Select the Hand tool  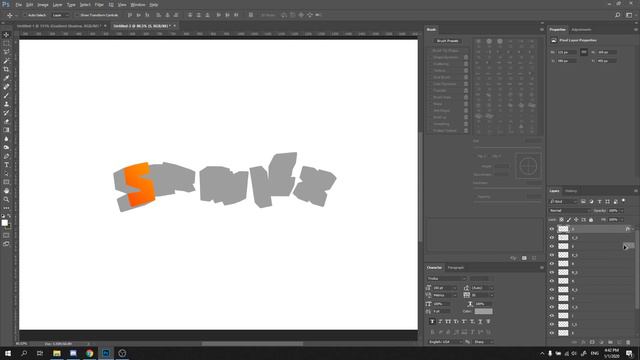(x=6, y=191)
